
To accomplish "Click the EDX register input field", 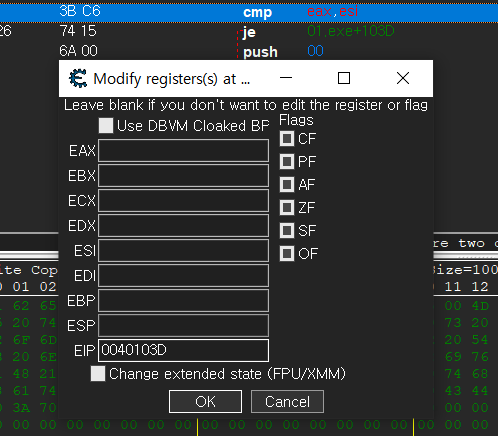I will point(183,226).
